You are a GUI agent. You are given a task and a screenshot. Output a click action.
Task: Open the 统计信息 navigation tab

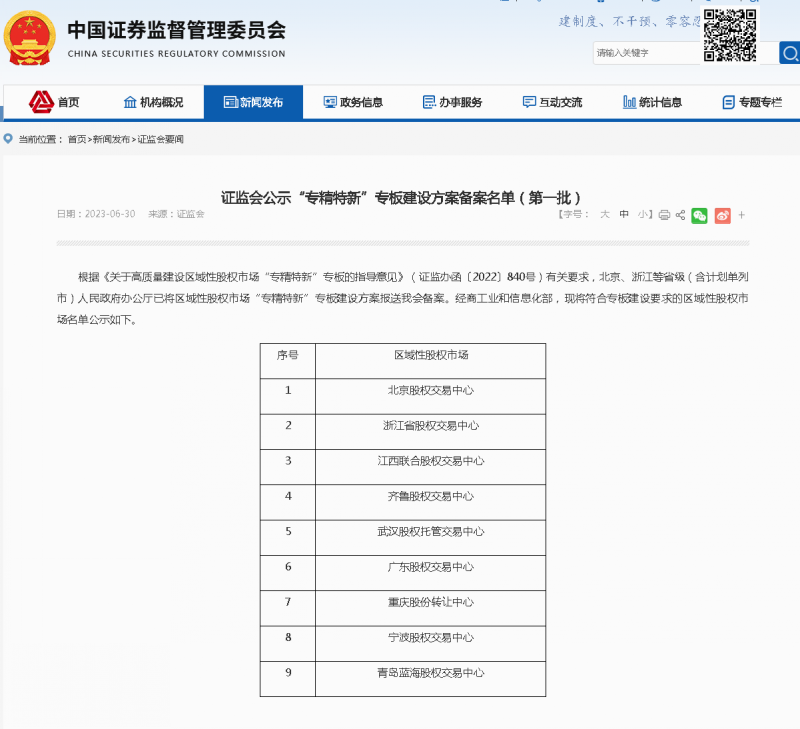652,102
